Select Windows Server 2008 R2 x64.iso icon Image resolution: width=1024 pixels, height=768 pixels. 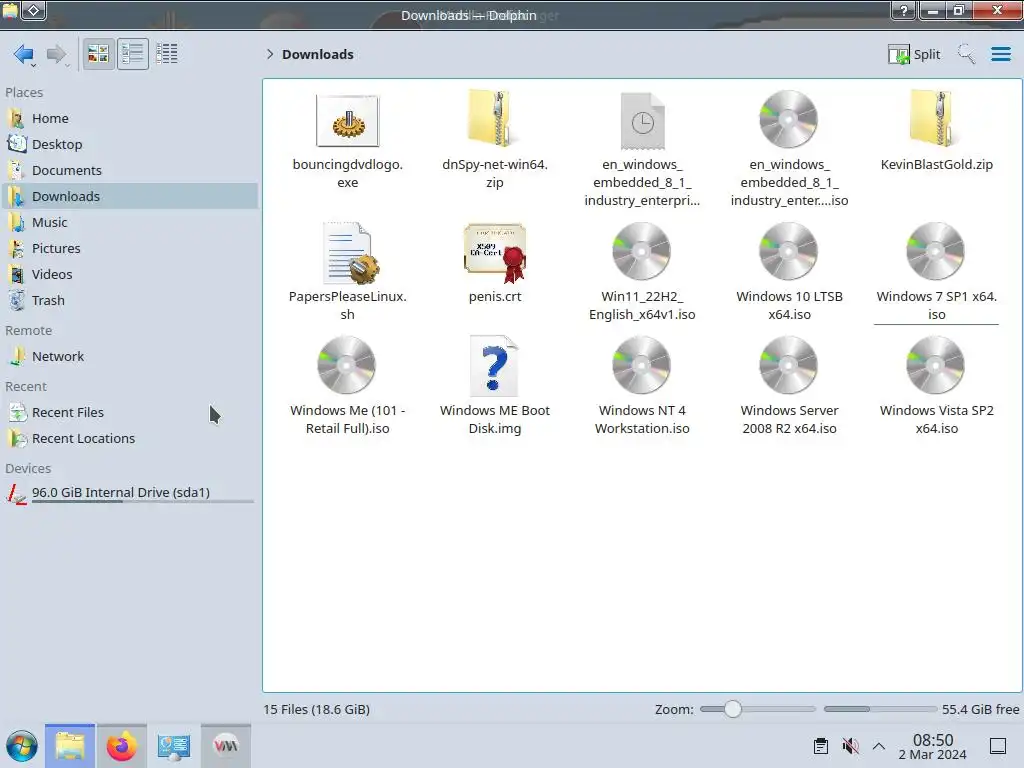point(789,365)
